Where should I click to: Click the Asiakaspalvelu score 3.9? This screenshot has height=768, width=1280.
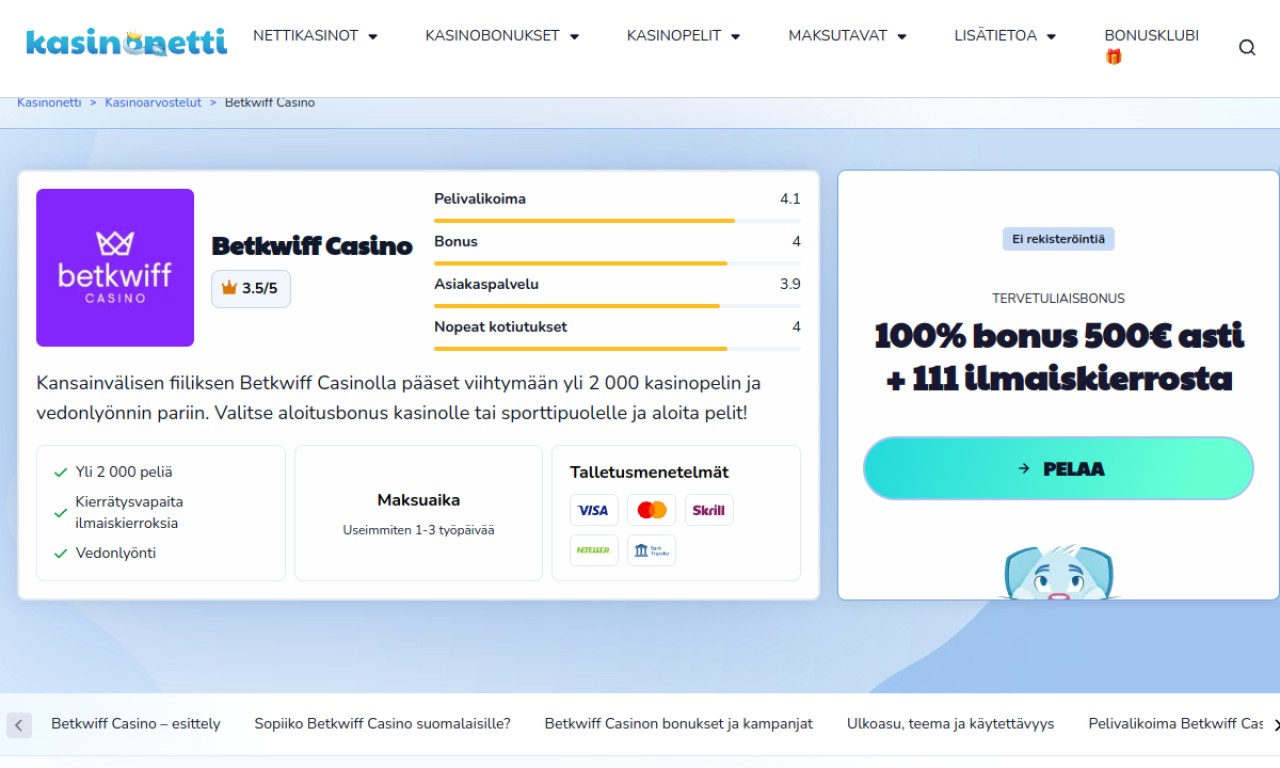tap(790, 284)
